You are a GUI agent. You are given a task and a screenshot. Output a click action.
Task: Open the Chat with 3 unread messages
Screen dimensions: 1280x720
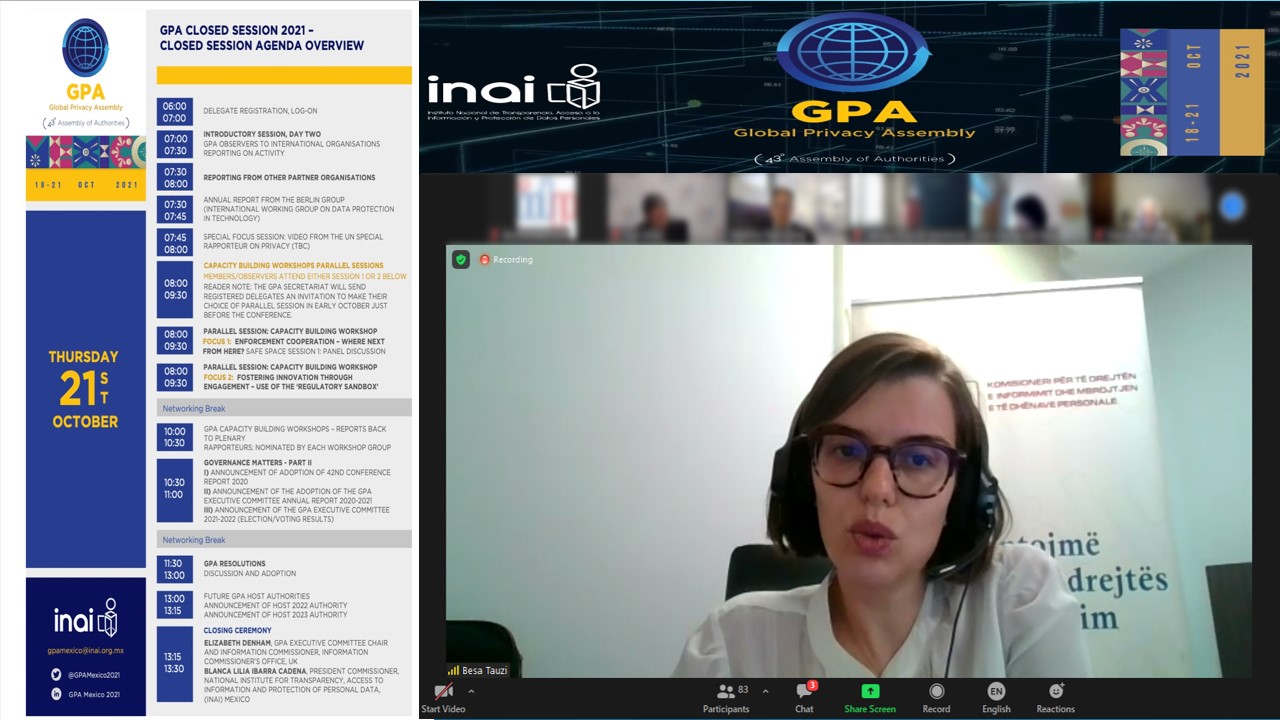click(804, 692)
